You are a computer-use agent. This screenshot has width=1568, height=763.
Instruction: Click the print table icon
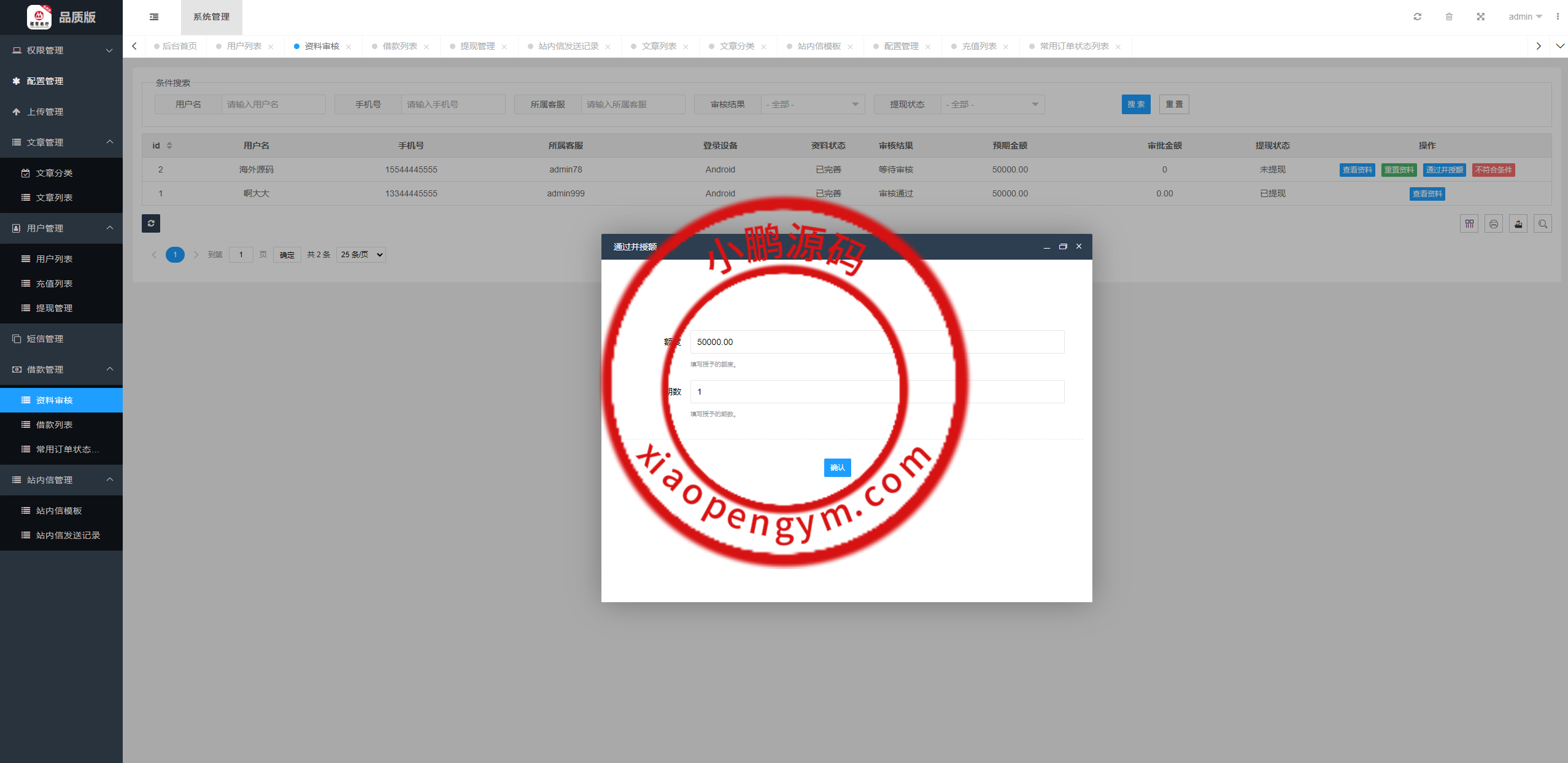pyautogui.click(x=1494, y=224)
